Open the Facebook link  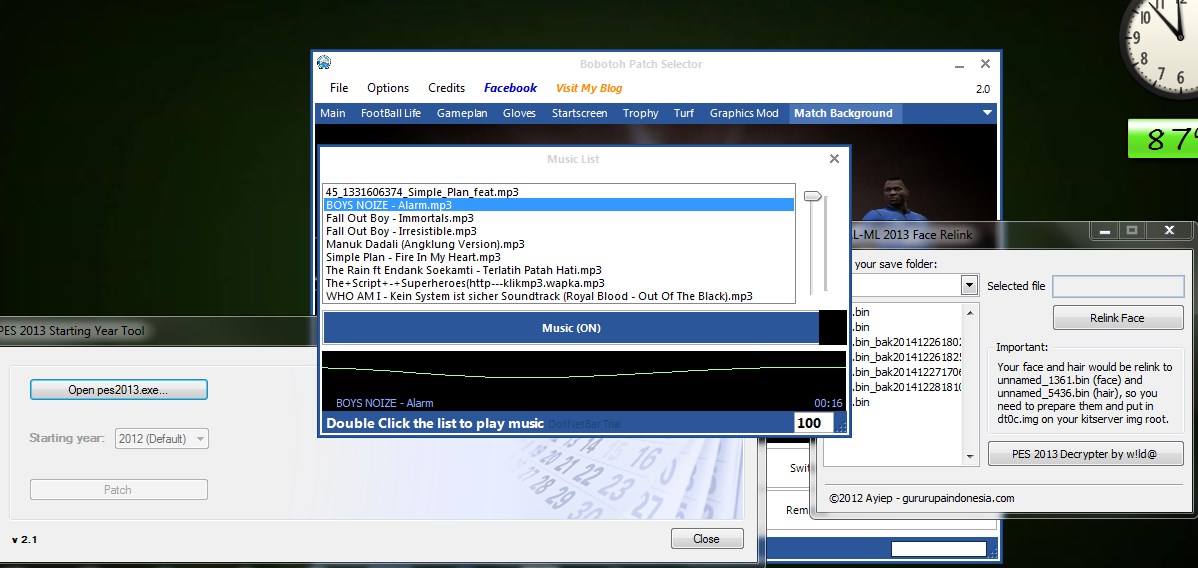click(x=510, y=88)
